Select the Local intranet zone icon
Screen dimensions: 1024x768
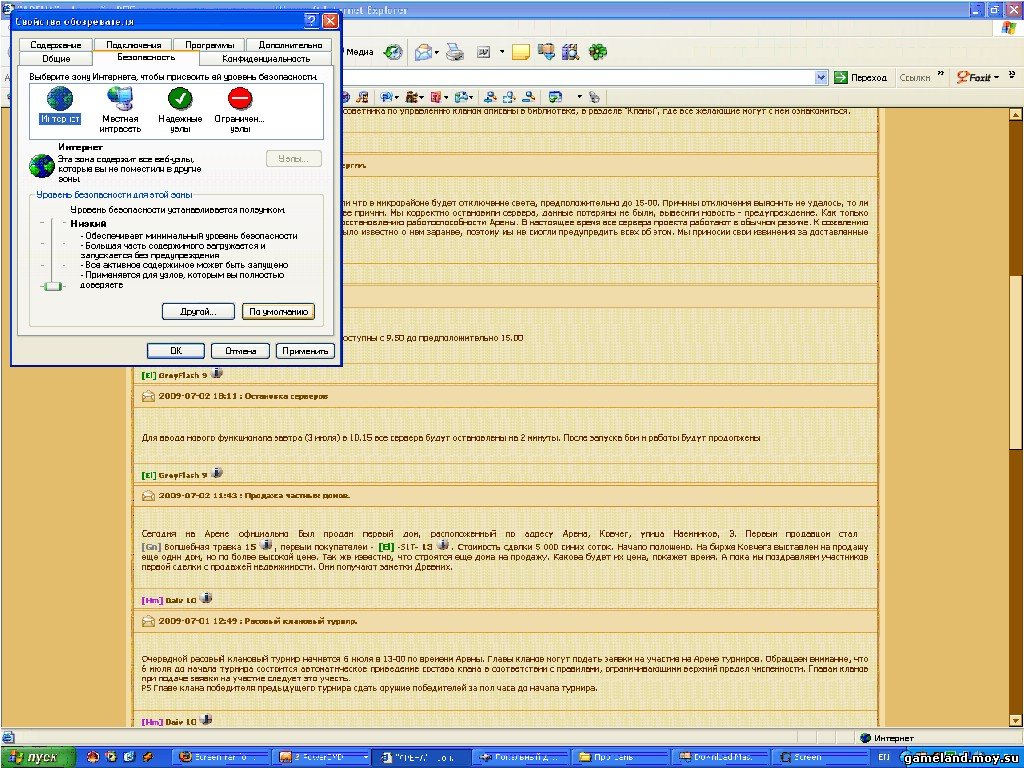(x=121, y=99)
